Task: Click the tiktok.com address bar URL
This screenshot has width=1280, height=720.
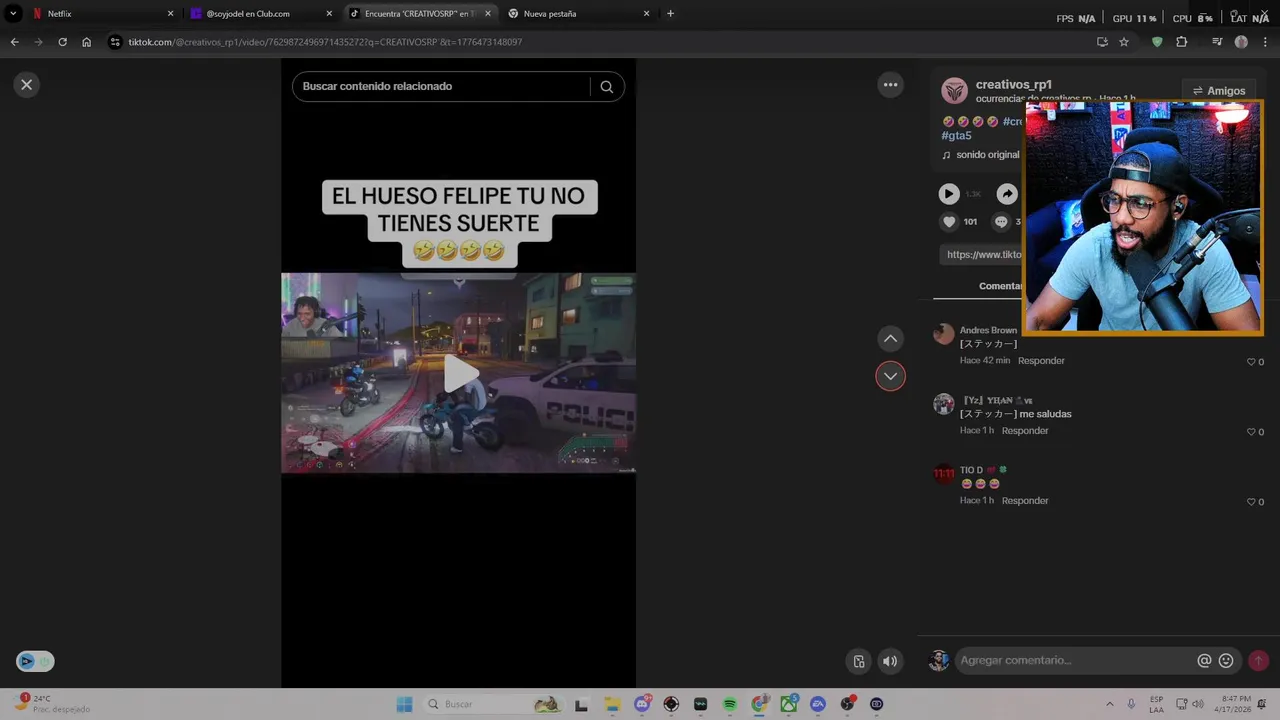Action: point(325,42)
